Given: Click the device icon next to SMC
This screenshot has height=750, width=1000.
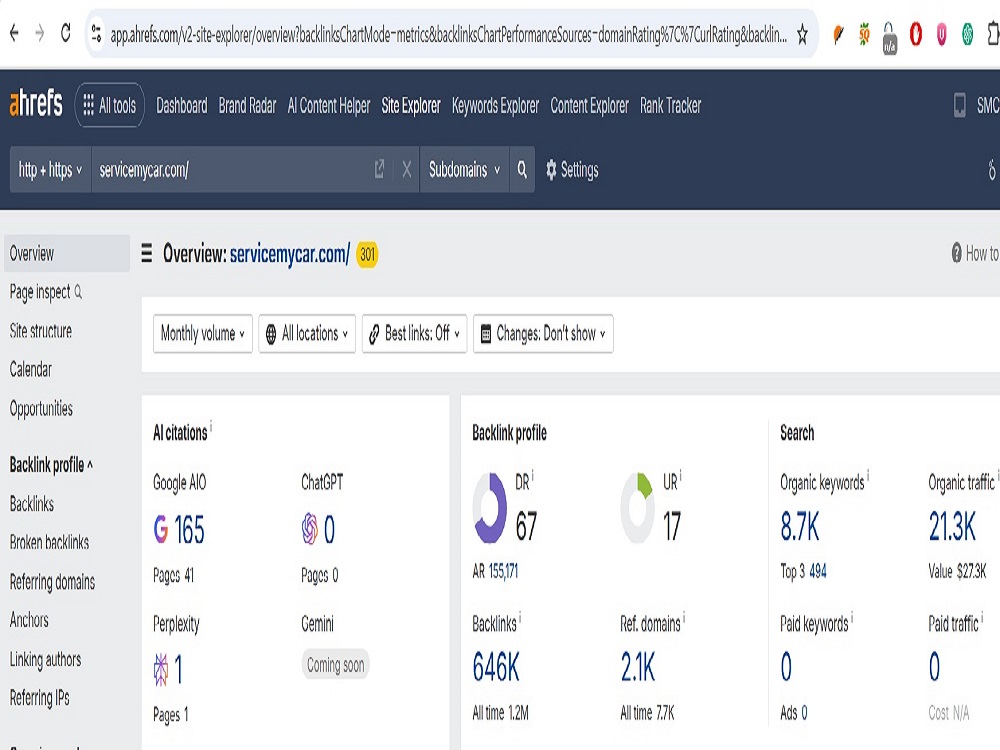Looking at the screenshot, I should [x=959, y=105].
